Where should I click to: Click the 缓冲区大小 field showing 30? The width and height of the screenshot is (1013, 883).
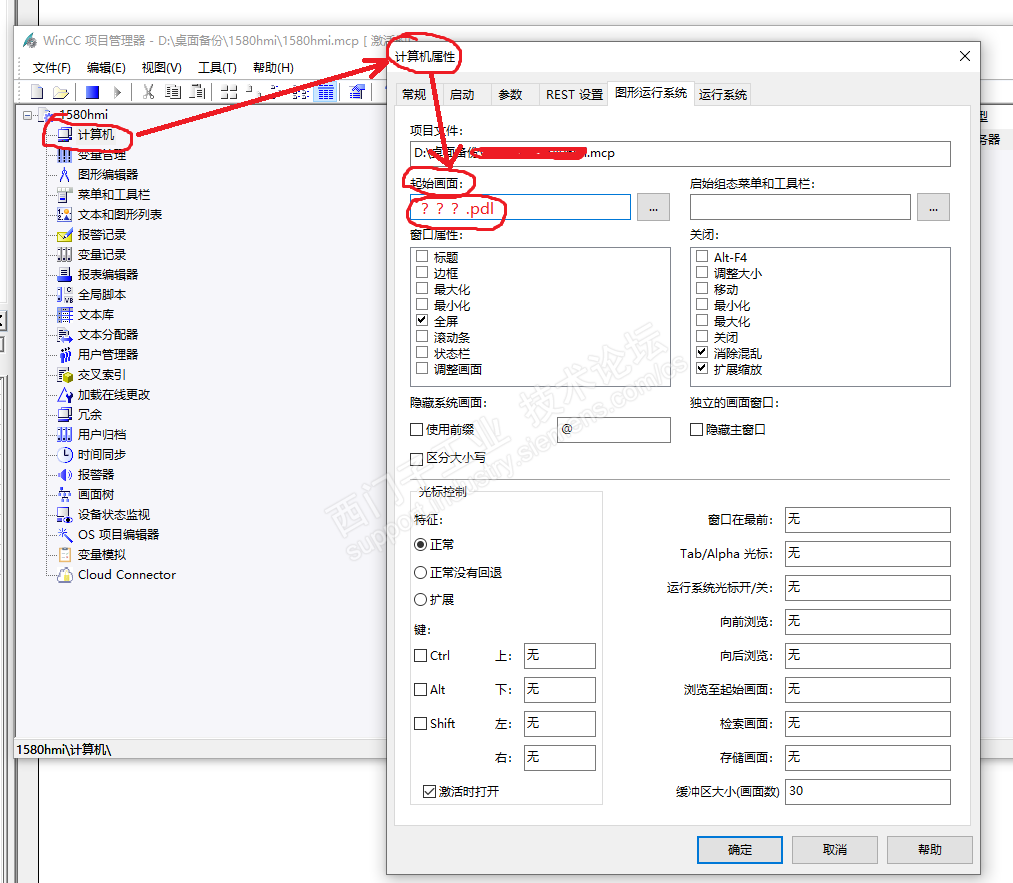click(868, 792)
